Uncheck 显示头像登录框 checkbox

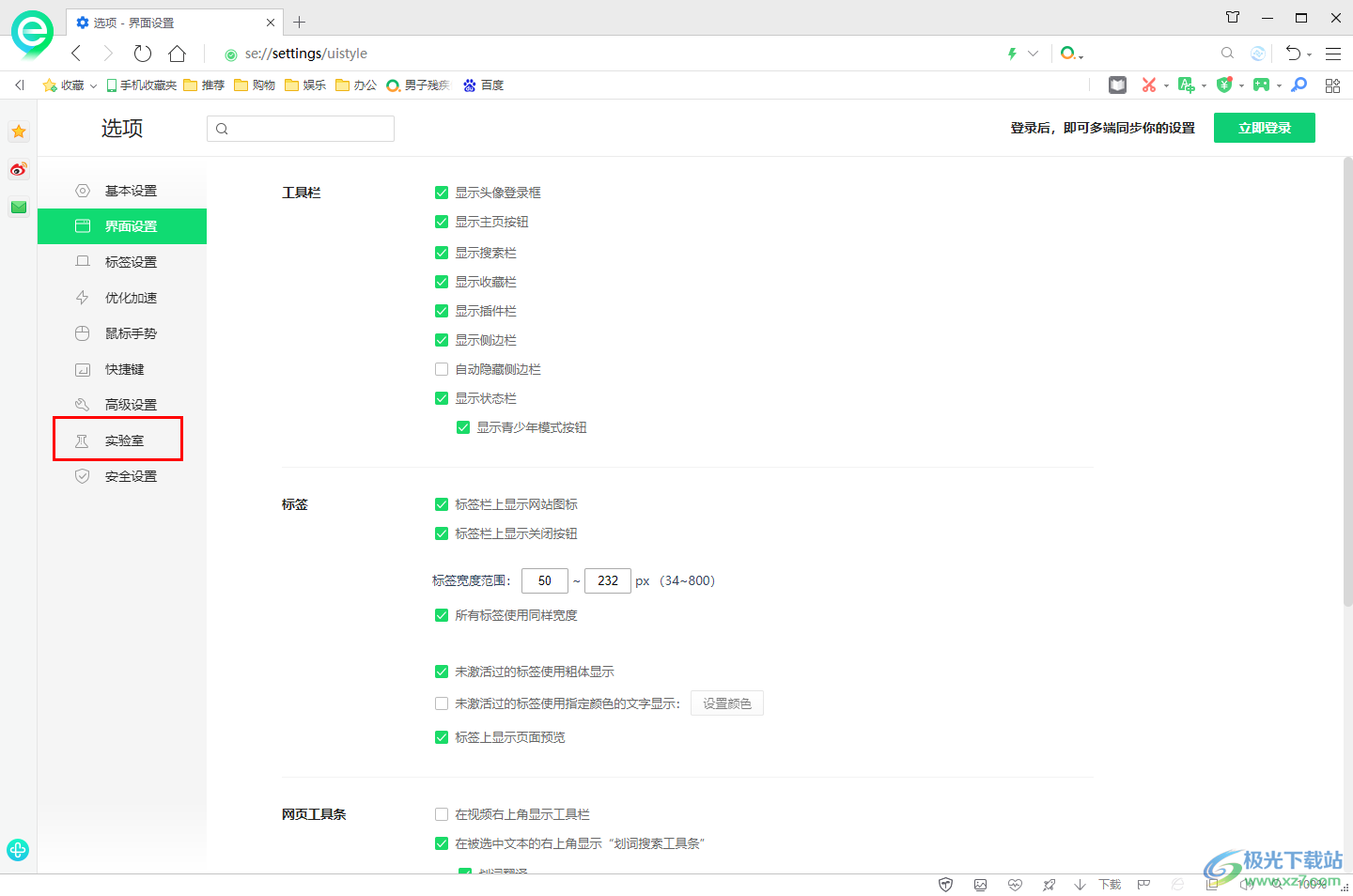point(442,193)
